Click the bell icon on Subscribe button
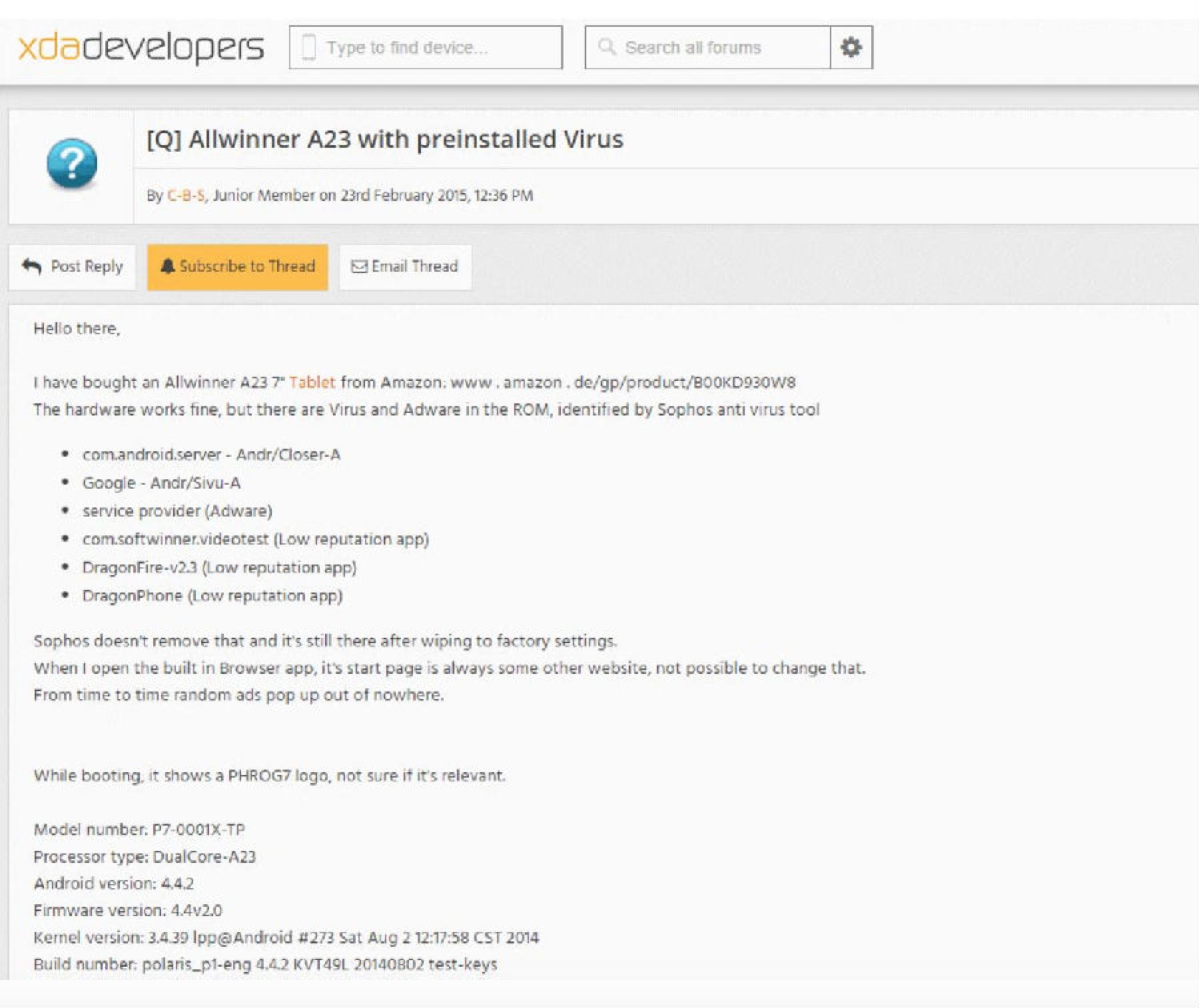1199x1008 pixels. click(x=167, y=266)
